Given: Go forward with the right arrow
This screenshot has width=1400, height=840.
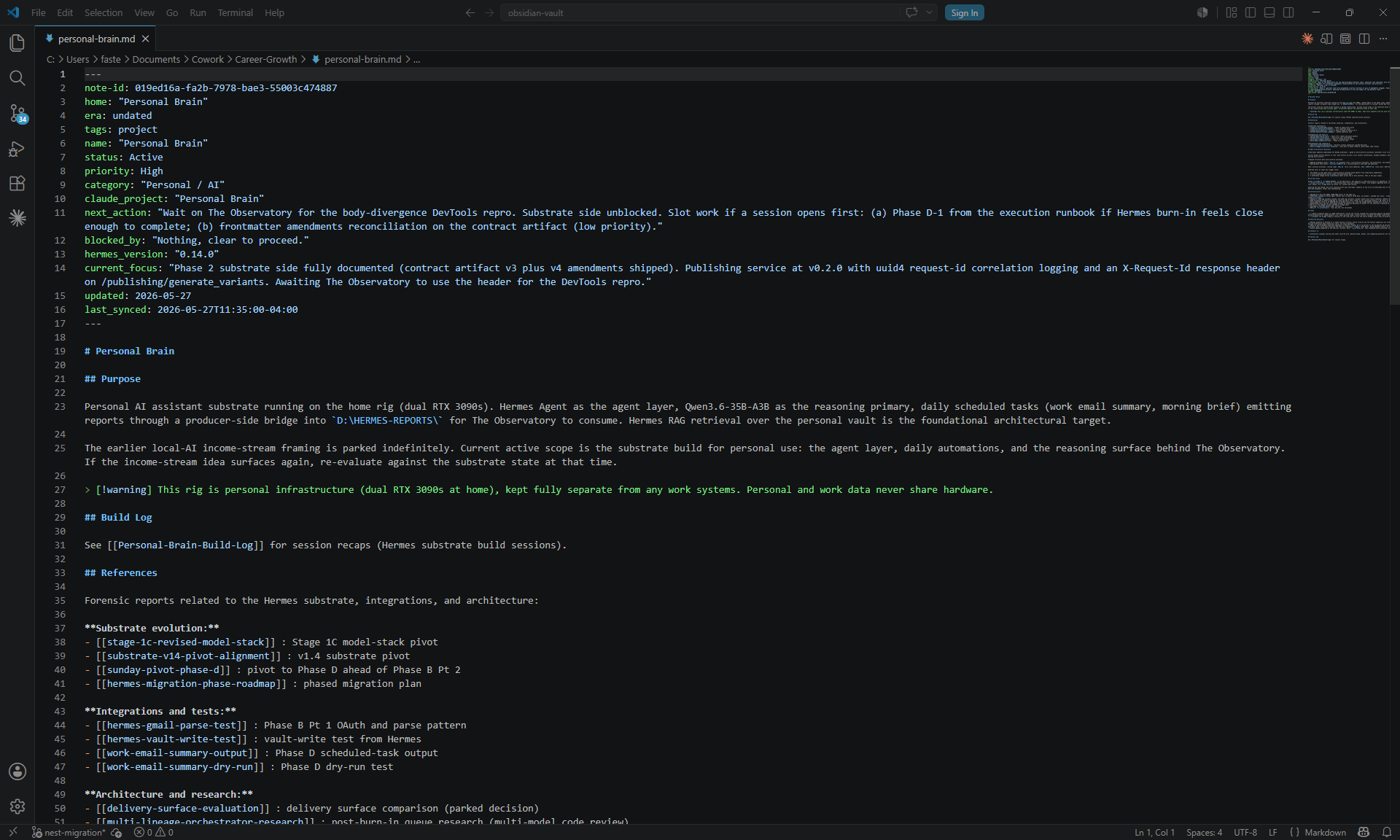Looking at the screenshot, I should pyautogui.click(x=489, y=12).
